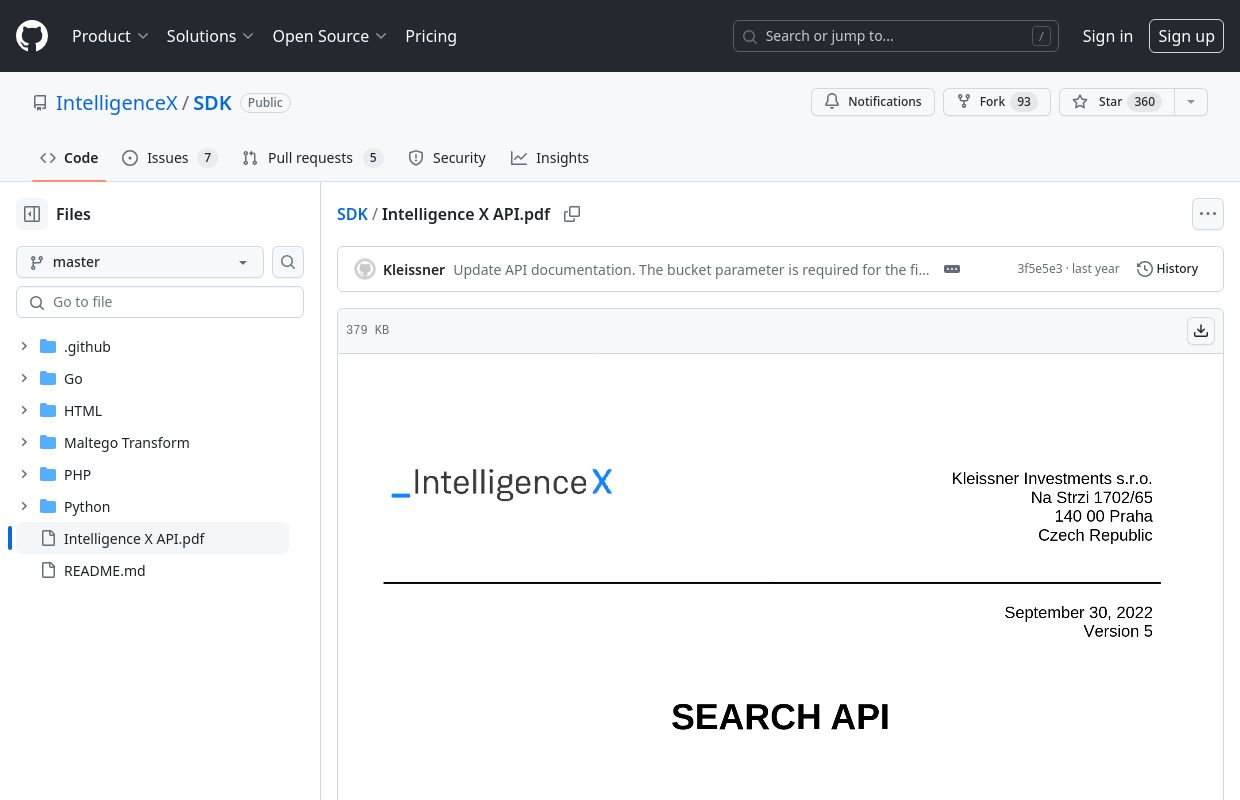Click the Version 5 text
1240x800 pixels.
point(1118,632)
